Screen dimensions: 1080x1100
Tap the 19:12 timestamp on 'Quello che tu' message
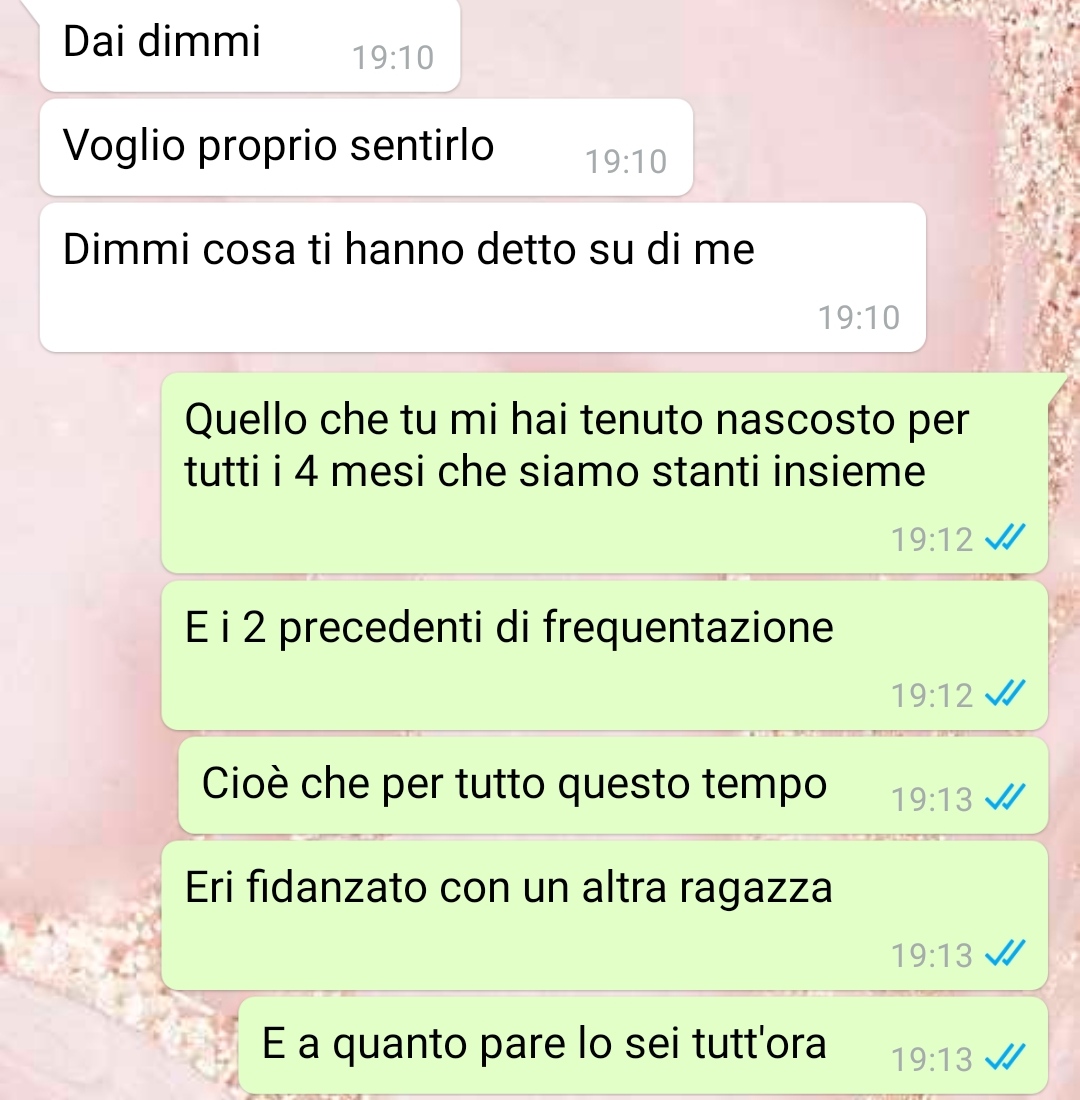coord(932,539)
